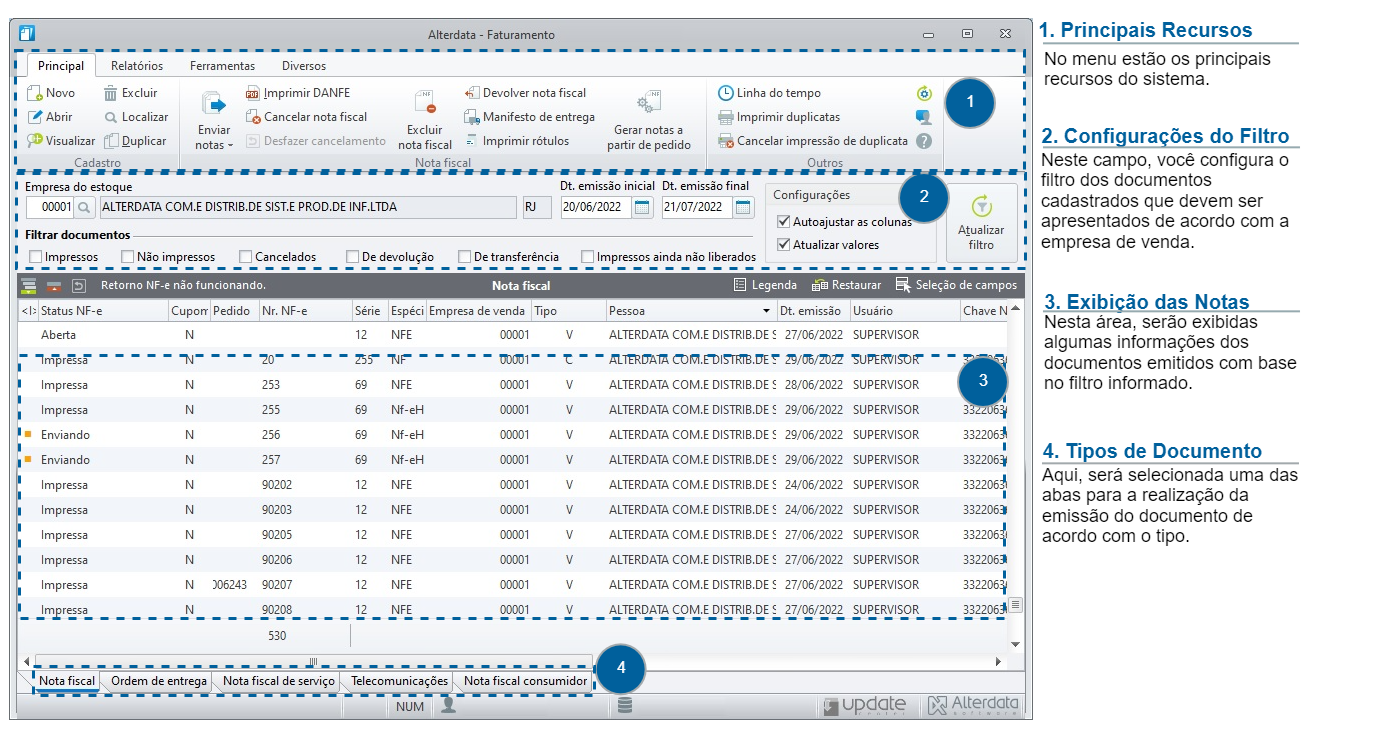The image size is (1378, 740).
Task: Switch to the Ordem de entrega tab
Action: pos(159,681)
